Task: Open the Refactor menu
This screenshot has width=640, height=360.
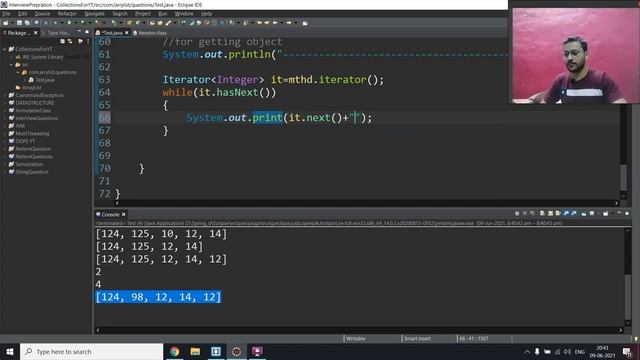Action: pyautogui.click(x=67, y=13)
